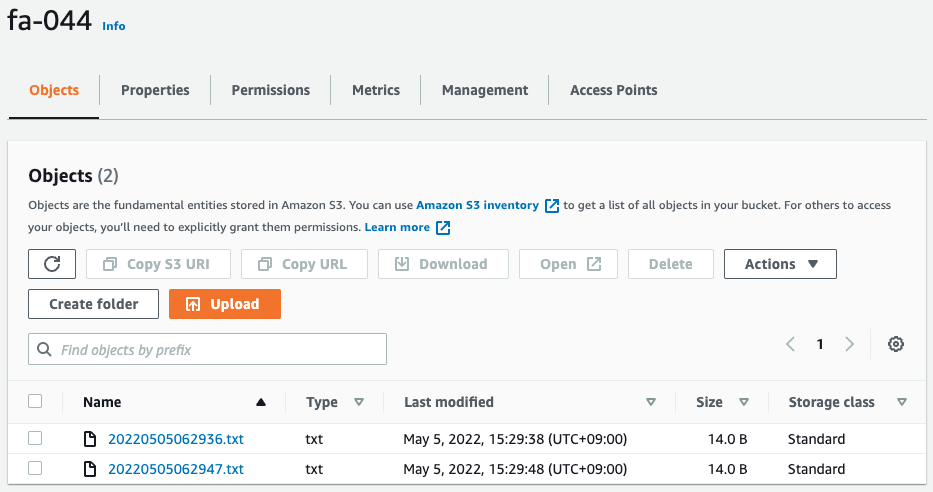Click file icon next to 20220505062947.txt
This screenshot has height=492, width=933.
click(x=90, y=469)
